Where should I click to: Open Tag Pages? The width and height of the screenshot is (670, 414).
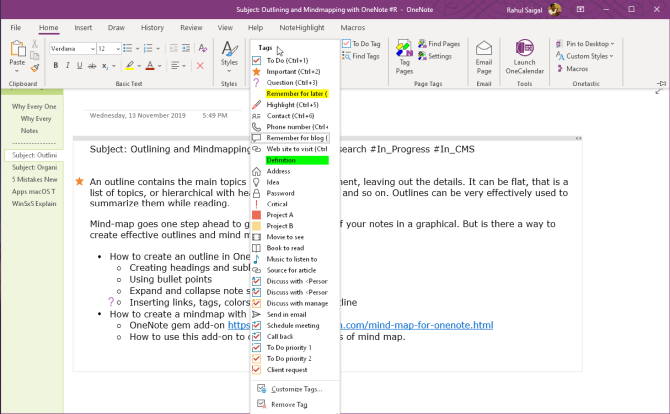click(x=404, y=57)
